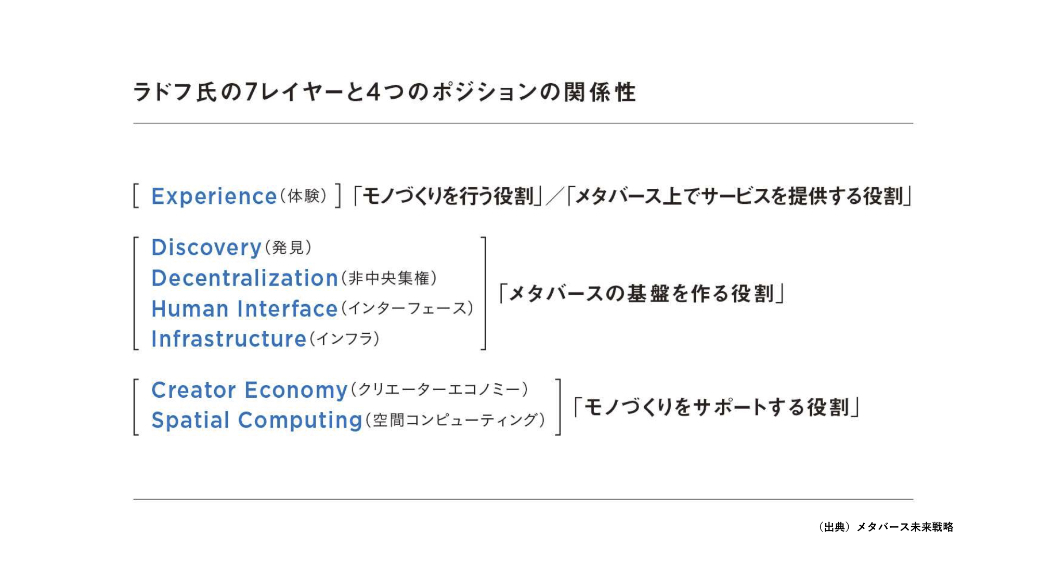Click the (インフラ) annotation

click(344, 339)
